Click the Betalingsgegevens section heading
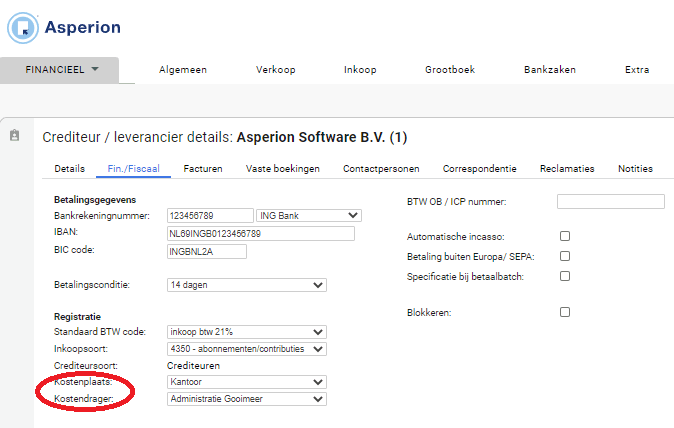Viewport: 674px width, 428px height. point(95,200)
